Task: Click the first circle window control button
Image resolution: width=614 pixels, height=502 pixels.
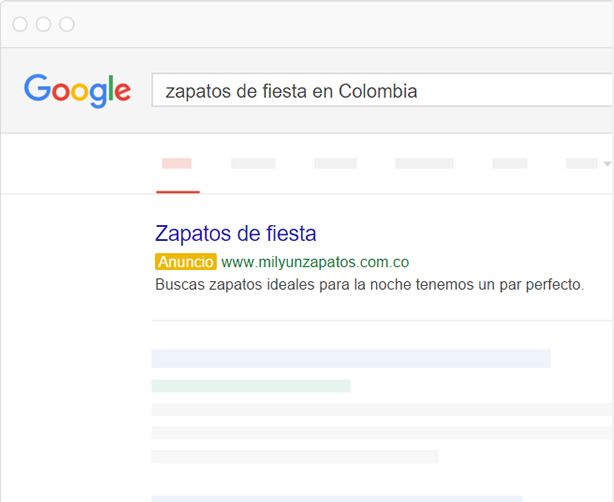Action: [20, 24]
